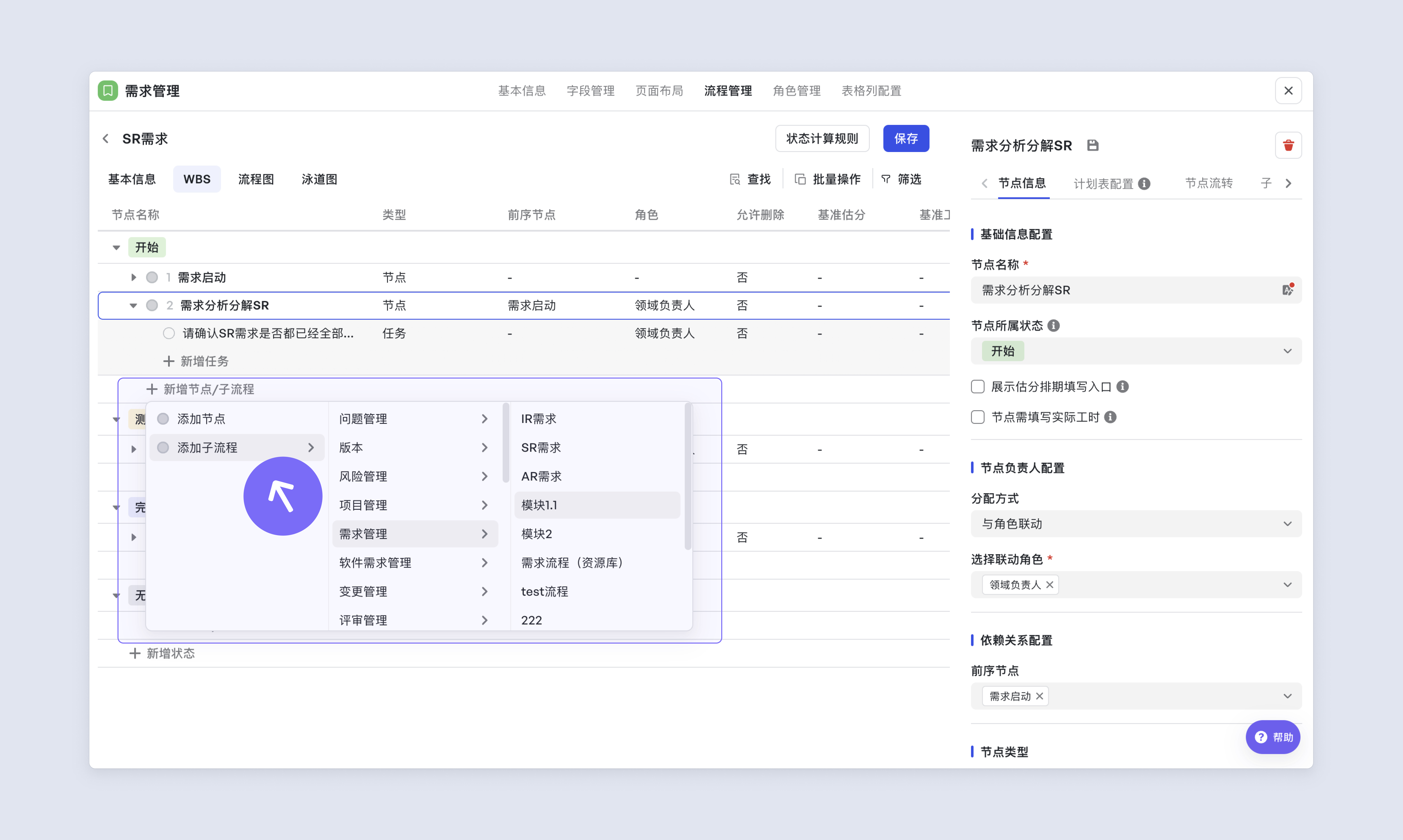Open the 泳道图 view tab
Image resolution: width=1403 pixels, height=840 pixels.
point(319,179)
